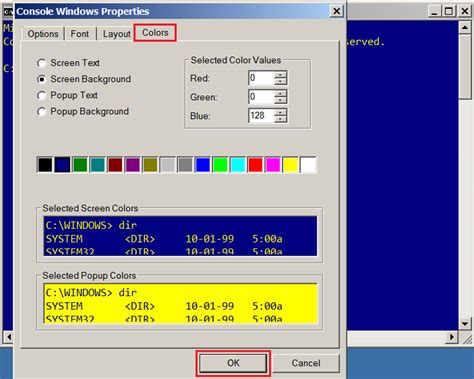The width and height of the screenshot is (474, 379).
Task: Select the Colors tab
Action: point(155,33)
